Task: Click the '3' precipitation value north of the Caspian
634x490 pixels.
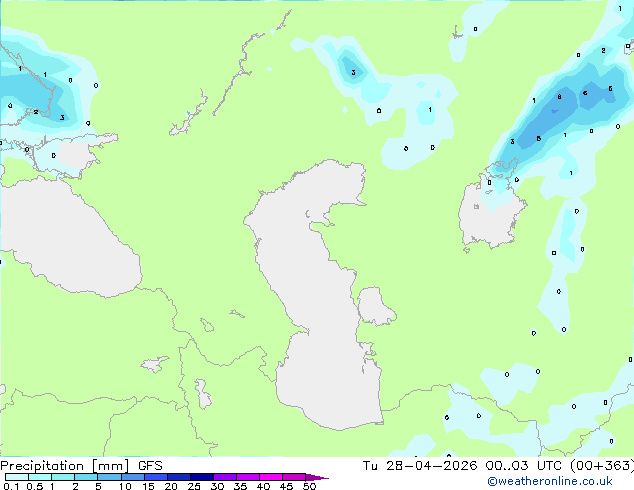Action: (x=353, y=73)
